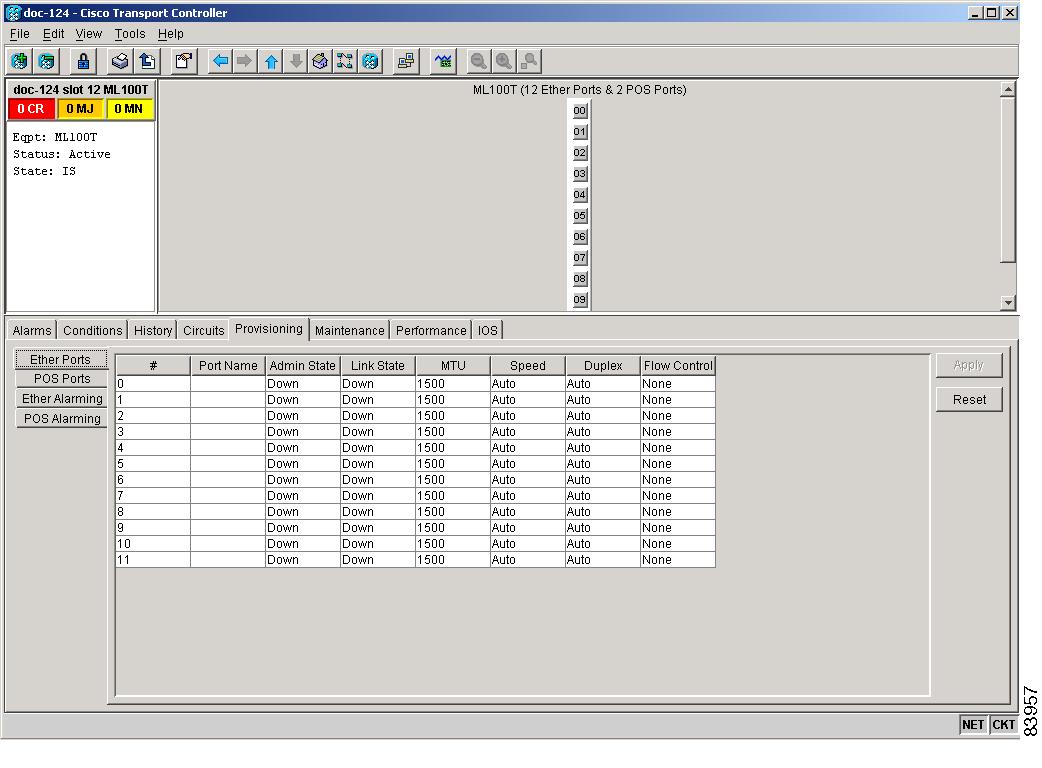Switch to the Performance tab

[431, 331]
